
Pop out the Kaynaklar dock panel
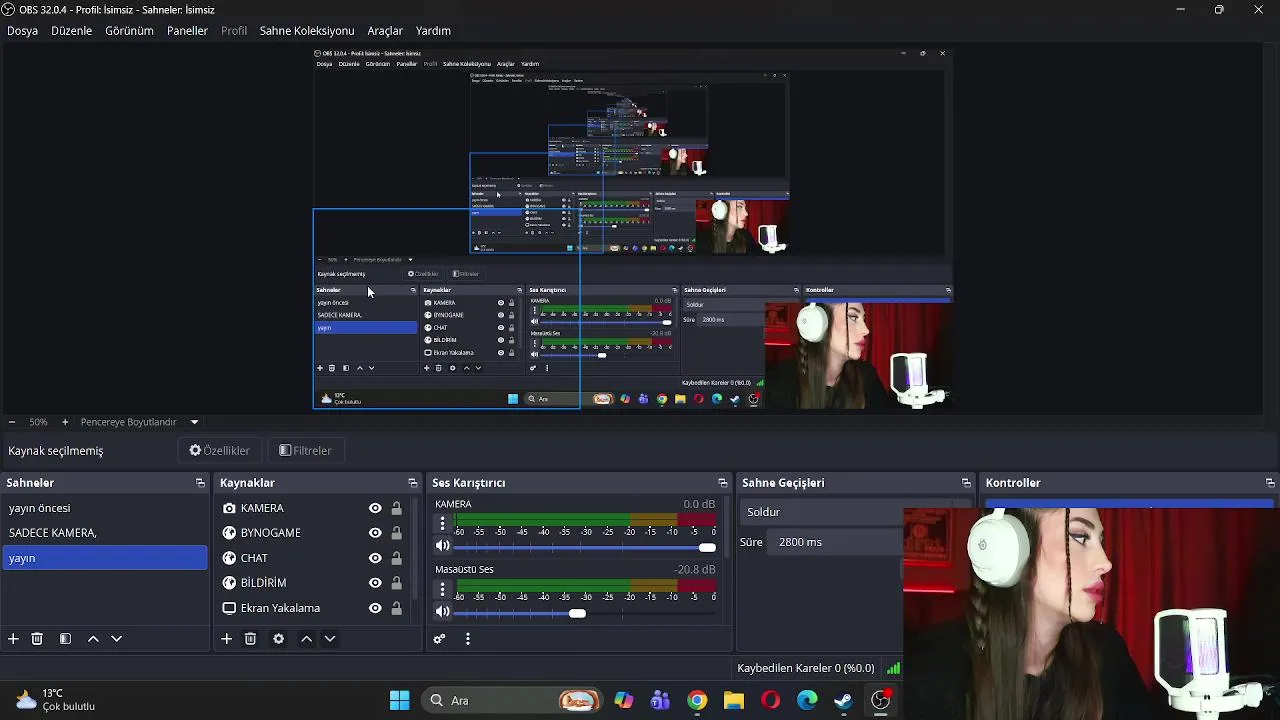[x=412, y=483]
